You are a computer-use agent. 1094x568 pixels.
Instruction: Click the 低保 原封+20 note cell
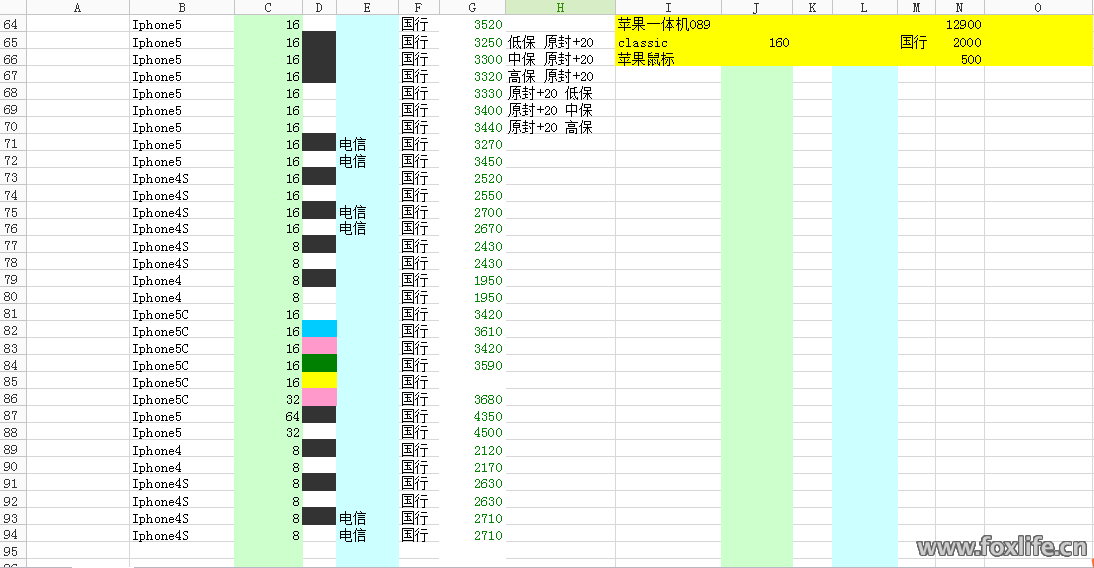(558, 43)
